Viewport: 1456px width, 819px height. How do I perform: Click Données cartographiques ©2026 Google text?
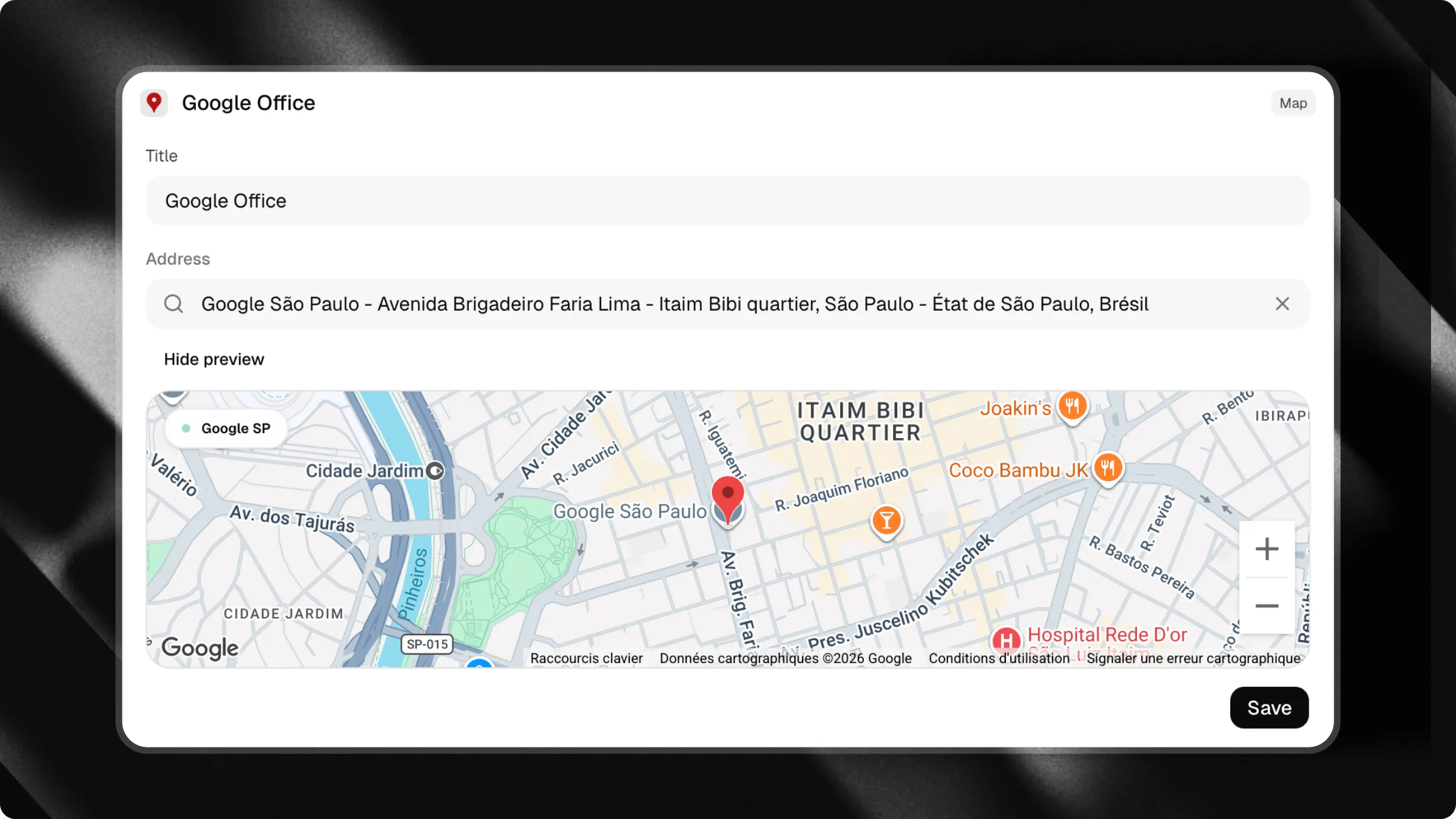pos(786,658)
